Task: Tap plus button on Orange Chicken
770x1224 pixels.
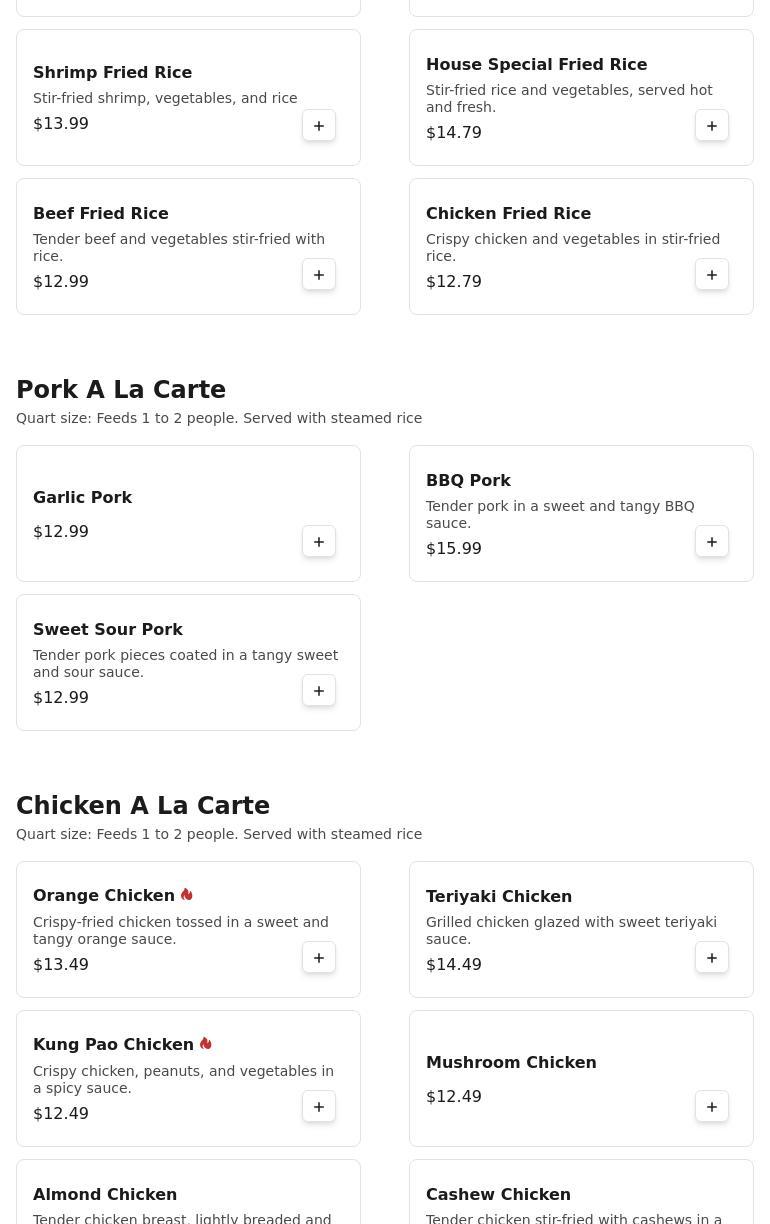Action: point(319,958)
